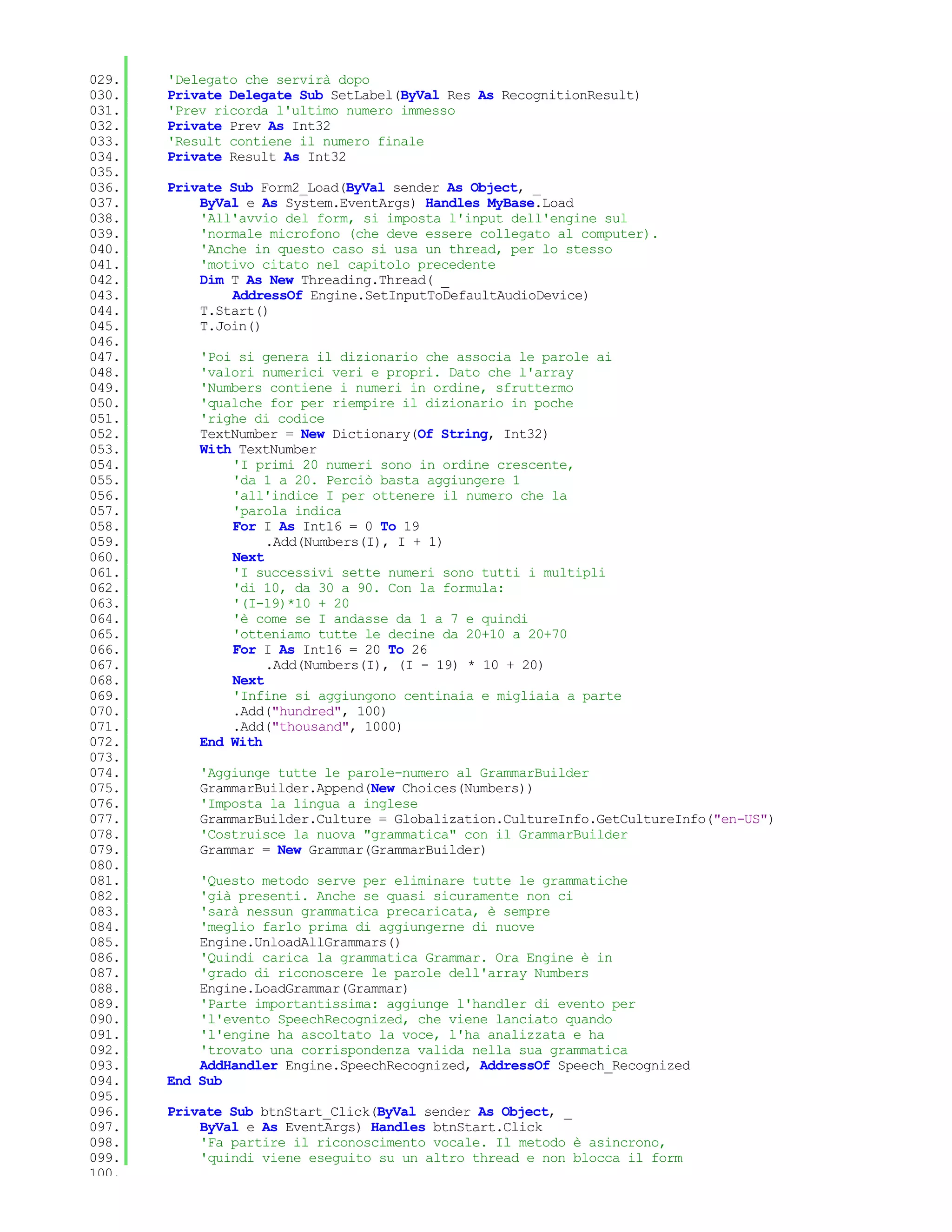Click the comment '(I-19)*10 + 20
Viewport: 952px width, 1232px height.
click(291, 603)
